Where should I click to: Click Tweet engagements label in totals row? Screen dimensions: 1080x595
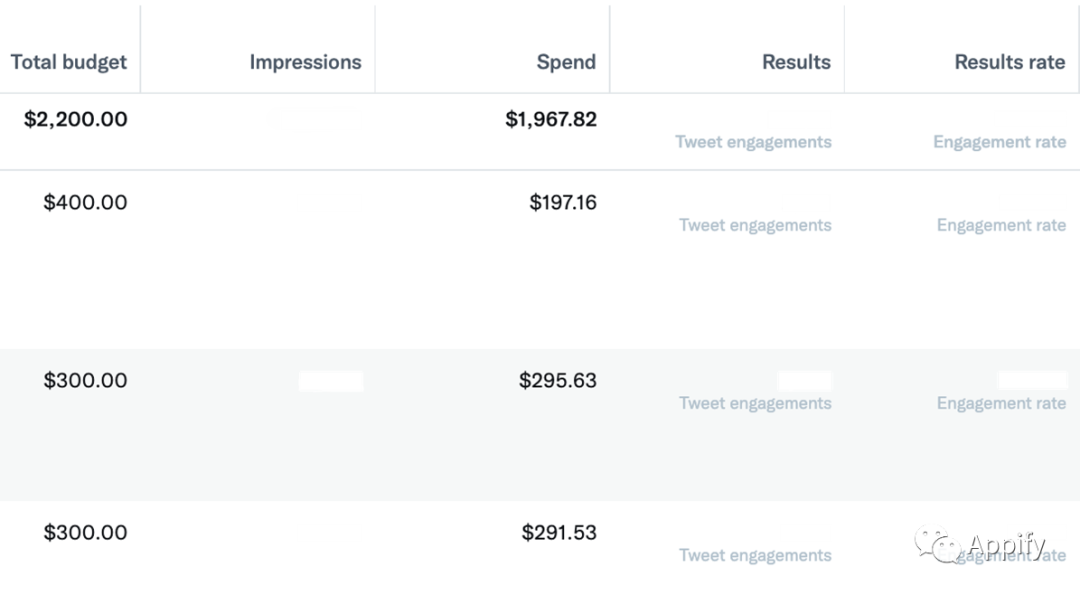pyautogui.click(x=754, y=142)
